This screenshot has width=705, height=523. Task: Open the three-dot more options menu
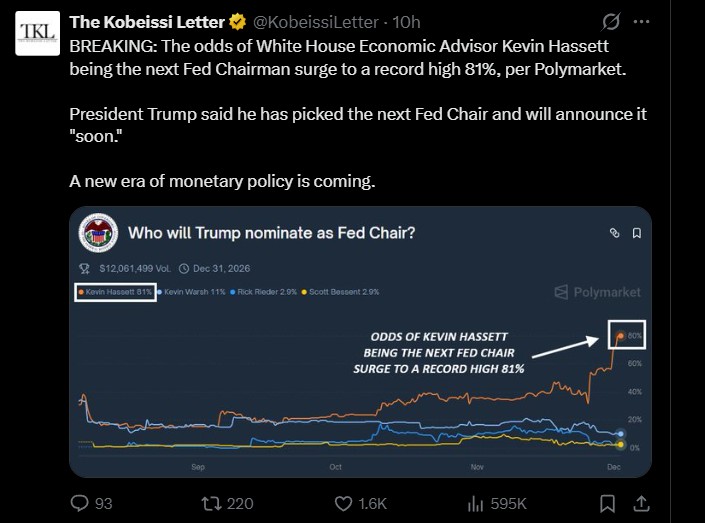pyautogui.click(x=643, y=21)
